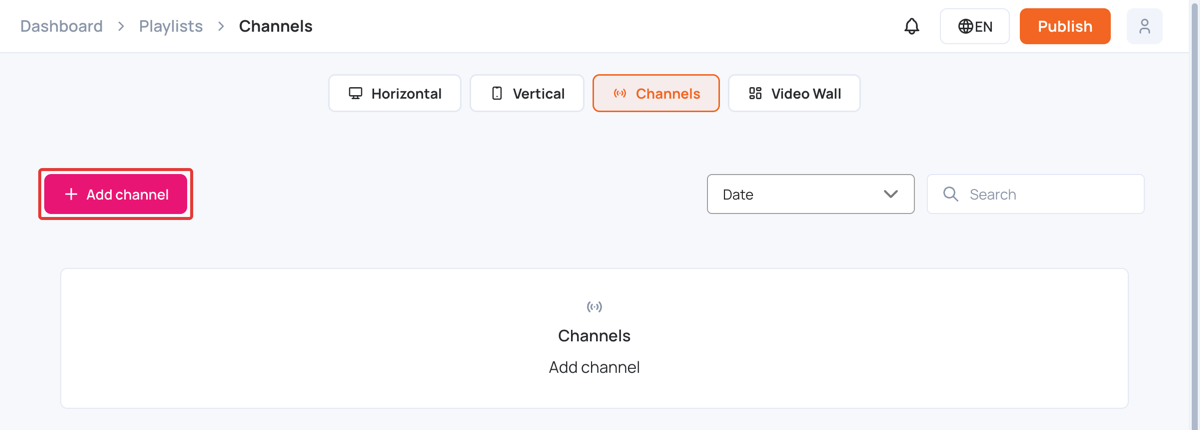Open the user profile avatar
The width and height of the screenshot is (1200, 430).
[x=1144, y=27]
